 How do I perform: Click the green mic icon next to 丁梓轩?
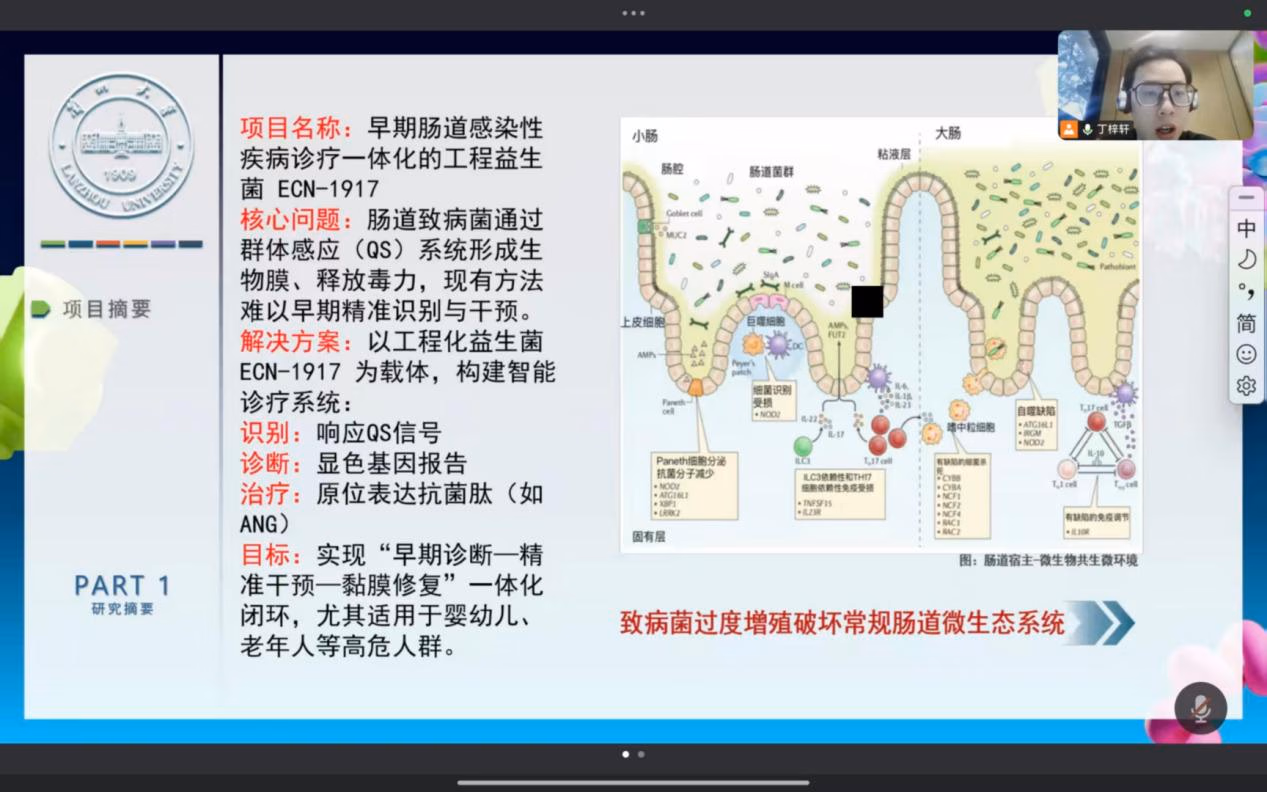[x=1087, y=129]
